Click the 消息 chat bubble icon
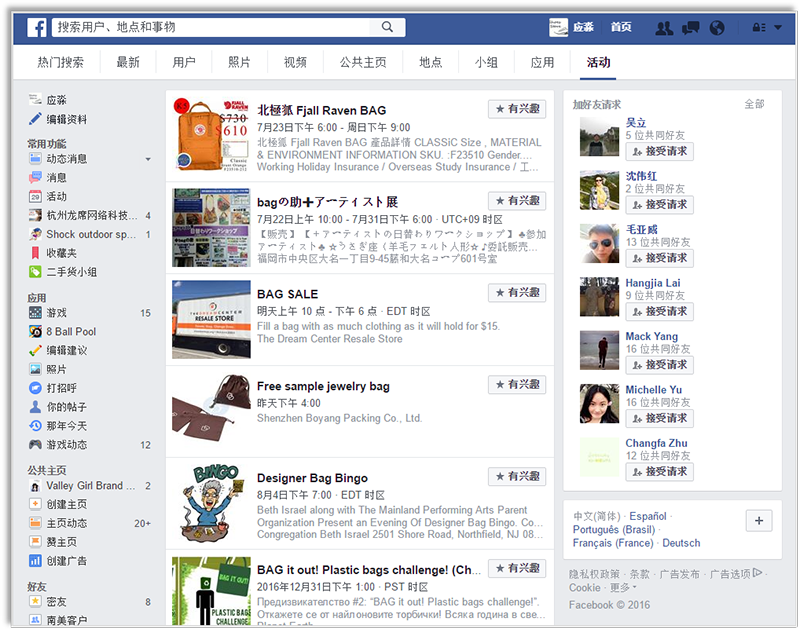The height and width of the screenshot is (629, 800). (35, 178)
